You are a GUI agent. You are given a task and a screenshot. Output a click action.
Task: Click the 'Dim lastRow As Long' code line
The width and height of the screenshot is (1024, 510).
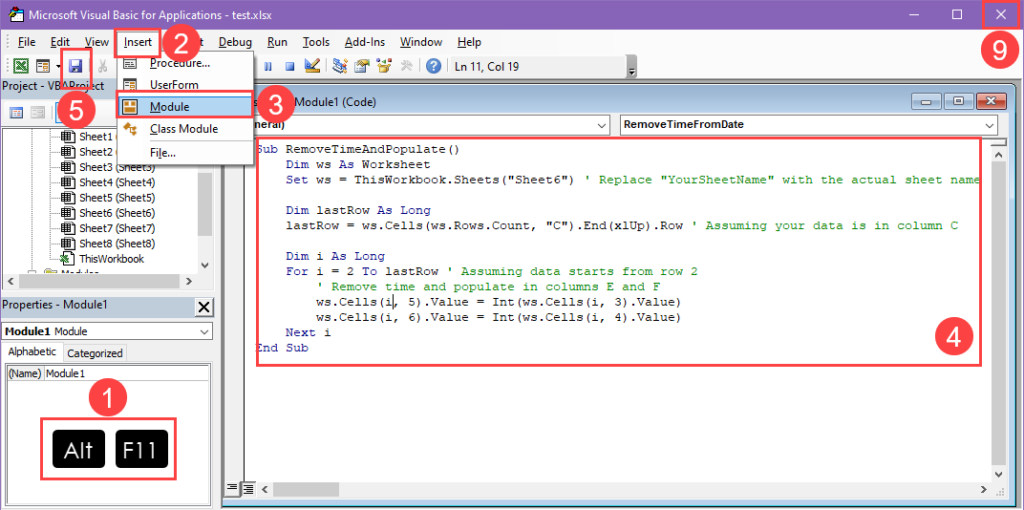[358, 210]
